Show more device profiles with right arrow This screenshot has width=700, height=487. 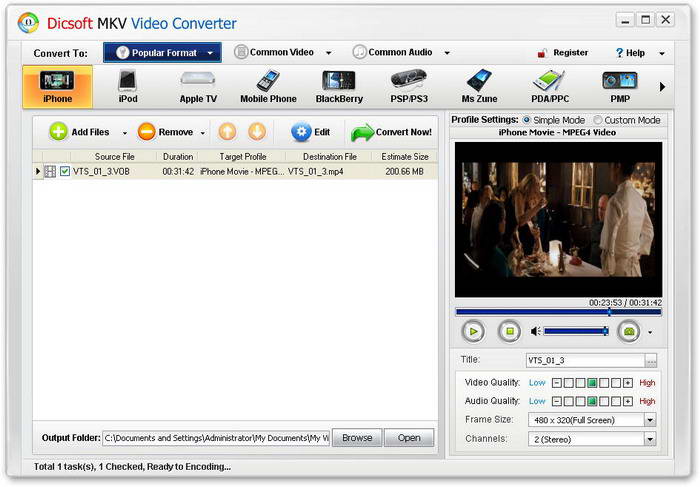coord(662,87)
